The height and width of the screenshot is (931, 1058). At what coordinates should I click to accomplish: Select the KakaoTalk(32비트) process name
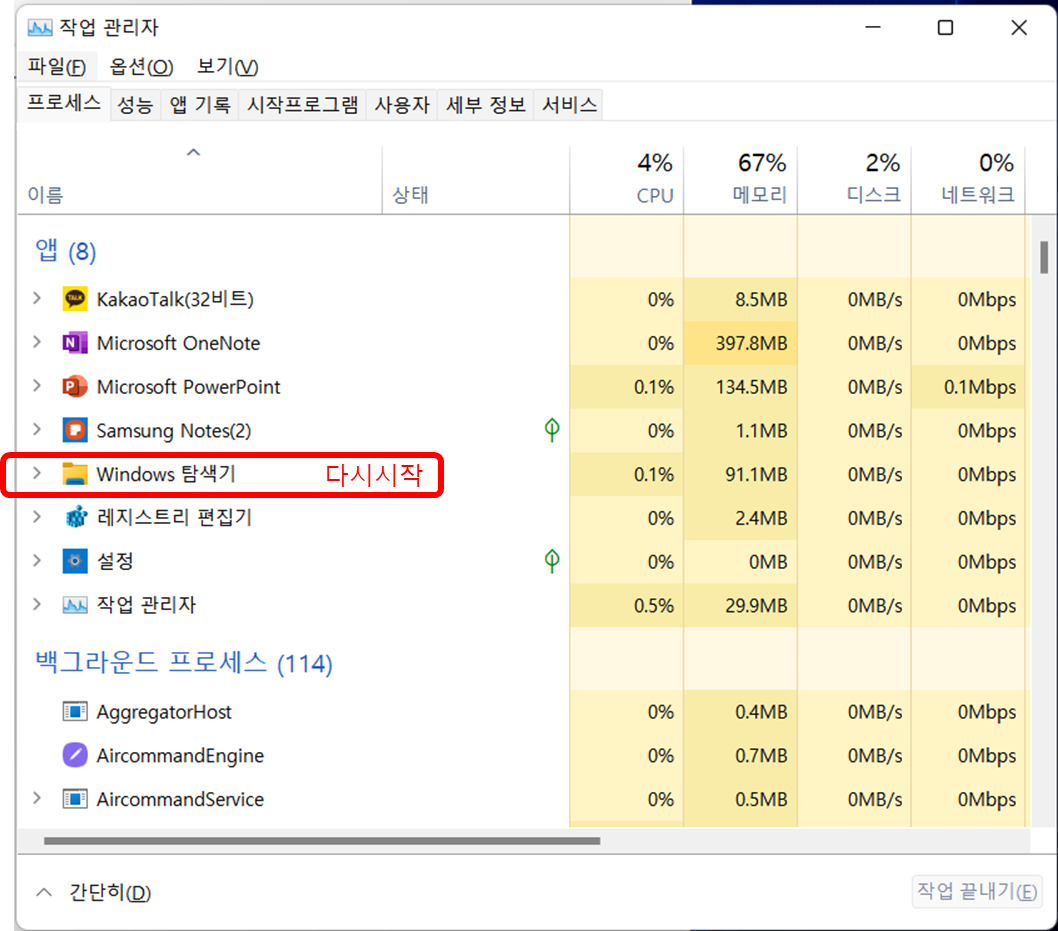click(x=175, y=299)
